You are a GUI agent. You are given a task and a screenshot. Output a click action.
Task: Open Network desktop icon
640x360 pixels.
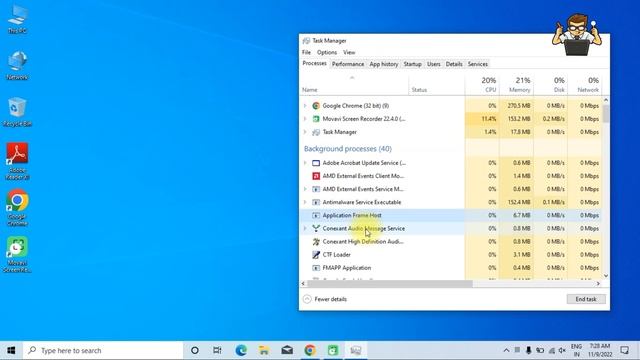17,65
